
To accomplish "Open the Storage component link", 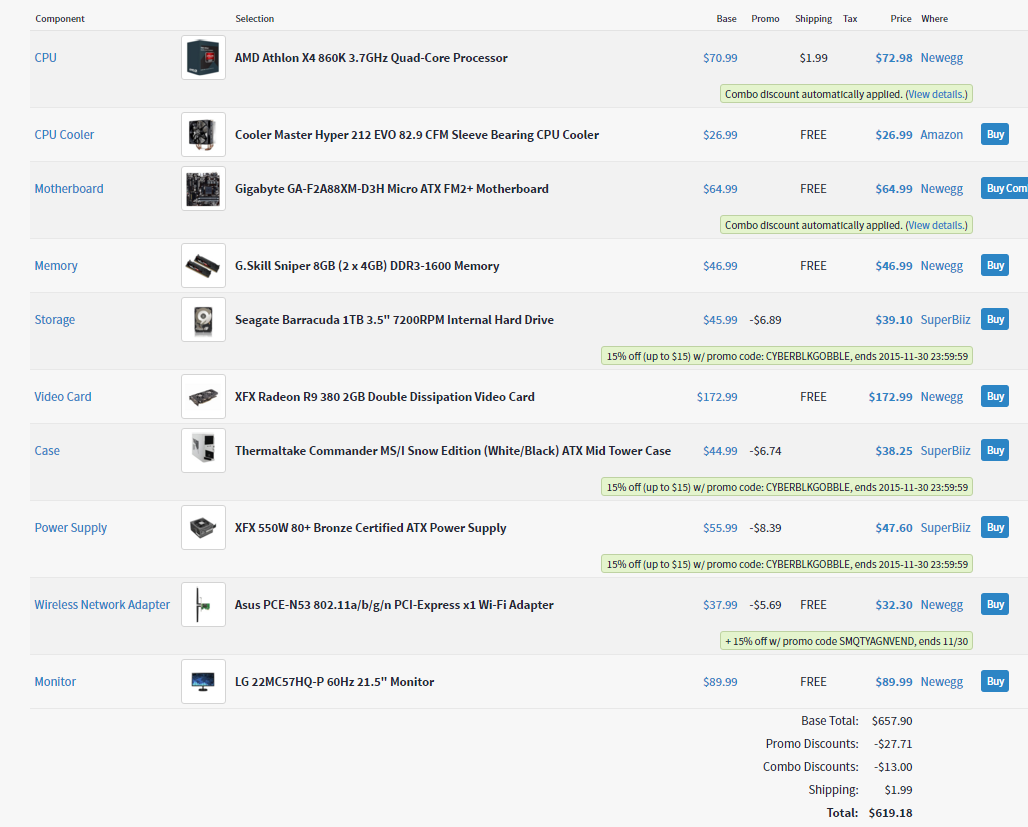I will [54, 319].
